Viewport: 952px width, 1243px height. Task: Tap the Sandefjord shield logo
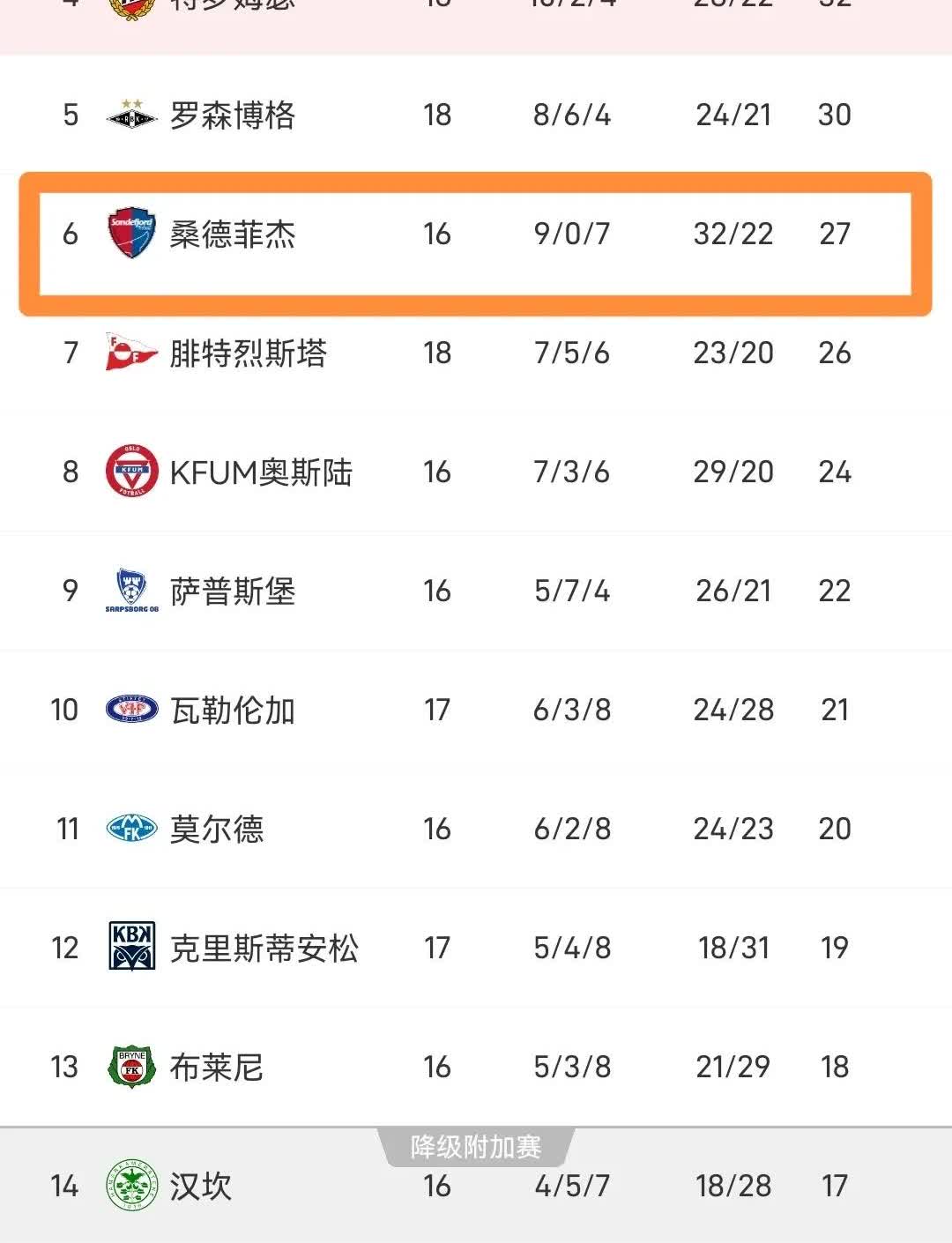131,234
